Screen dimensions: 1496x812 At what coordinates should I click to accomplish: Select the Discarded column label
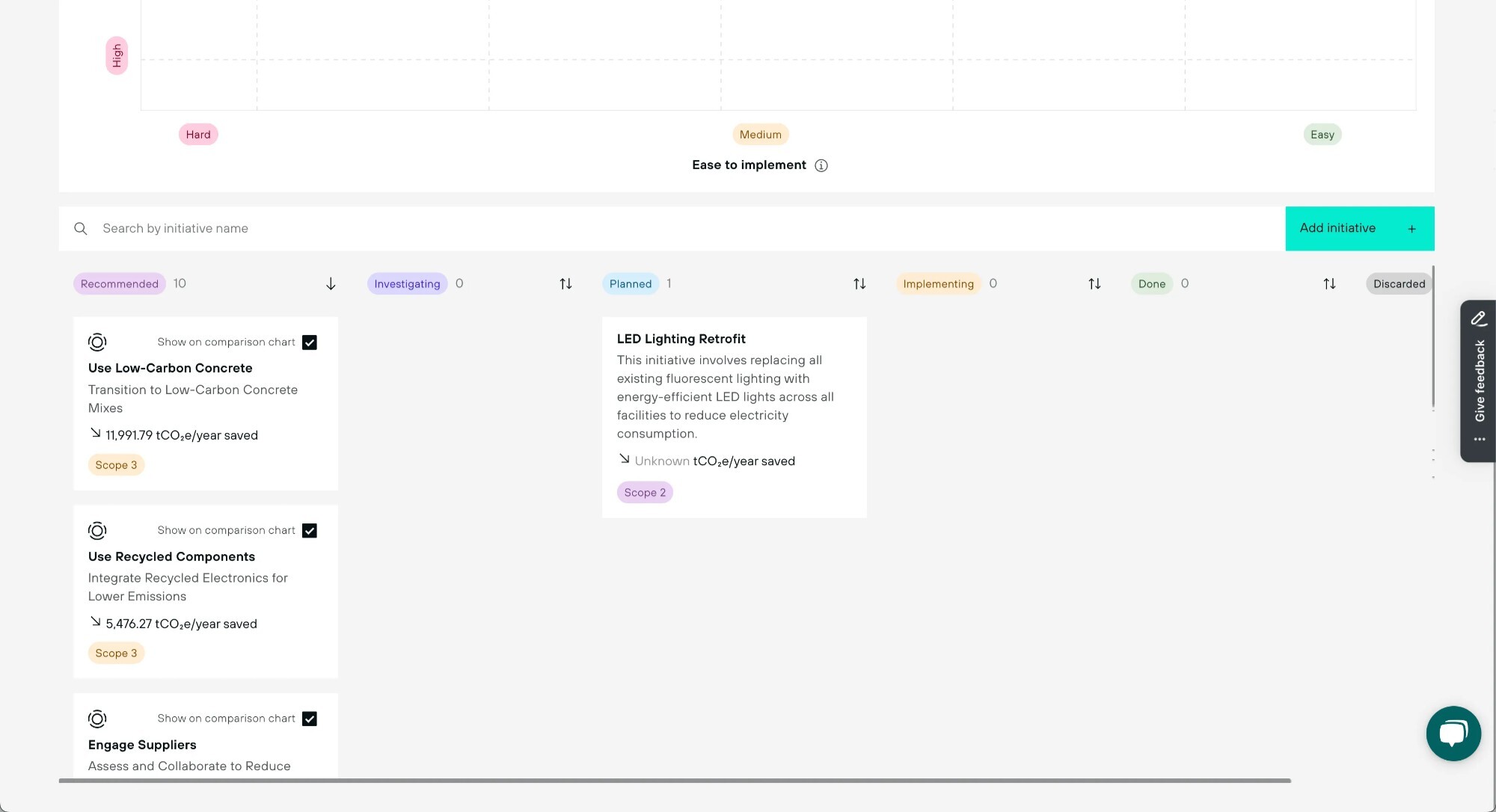[1398, 284]
